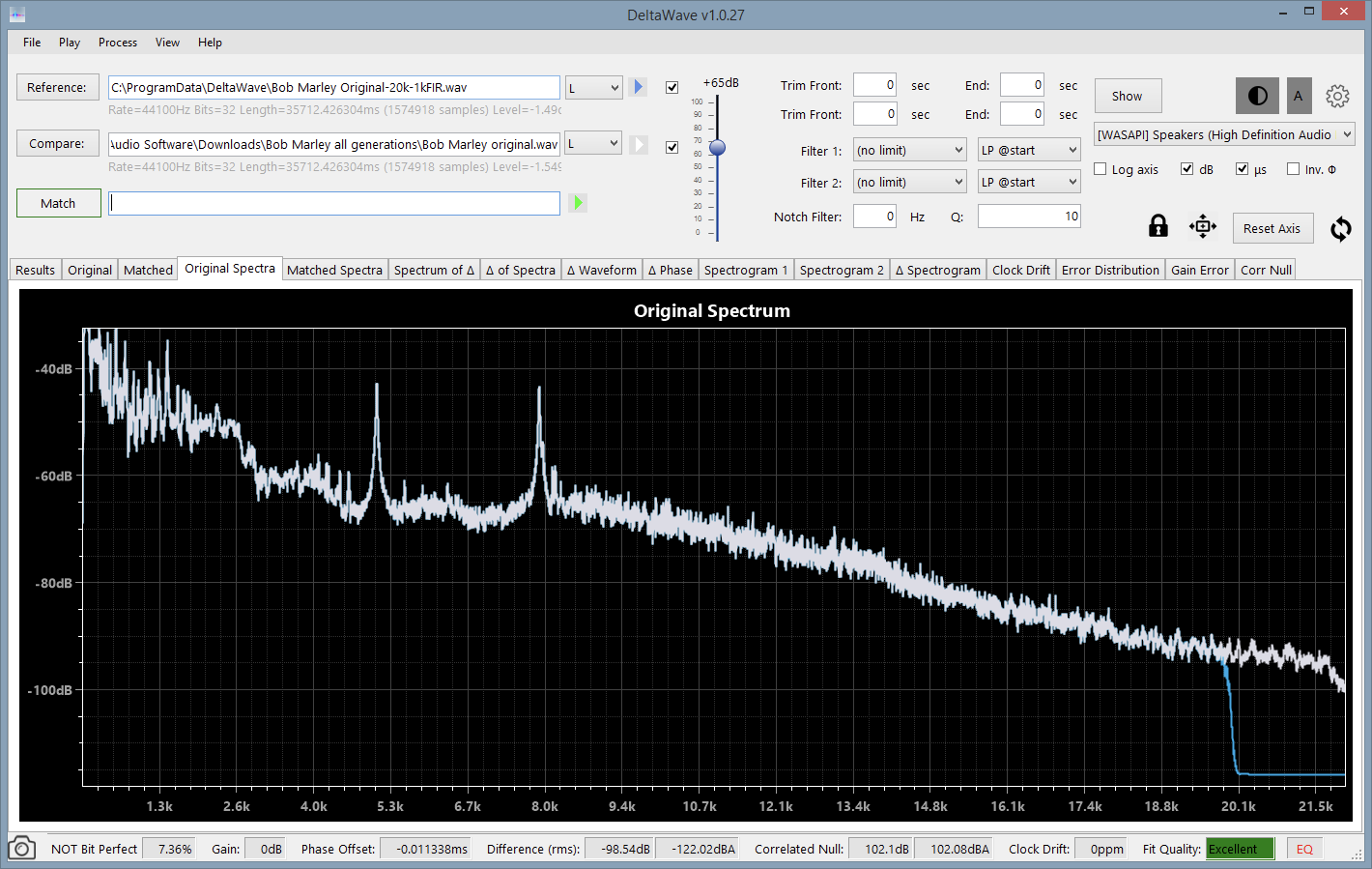1372x869 pixels.
Task: Switch to the Spectrum of Δ tab
Action: (434, 270)
